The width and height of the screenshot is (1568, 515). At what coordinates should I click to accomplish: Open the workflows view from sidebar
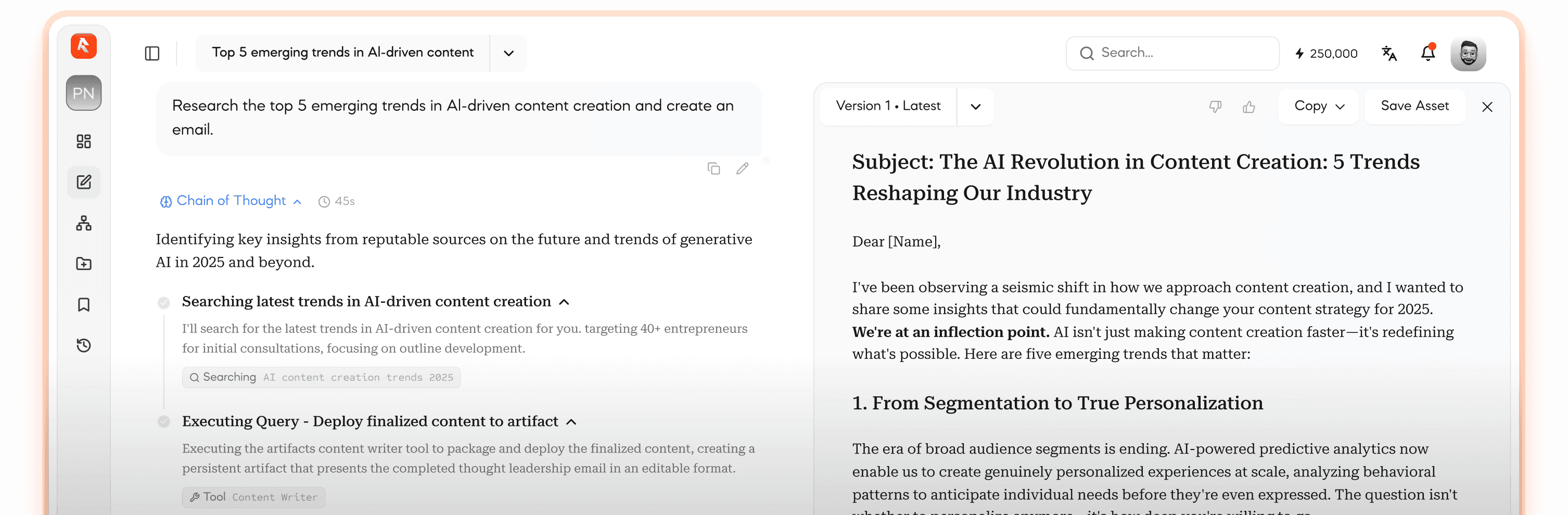[x=83, y=223]
